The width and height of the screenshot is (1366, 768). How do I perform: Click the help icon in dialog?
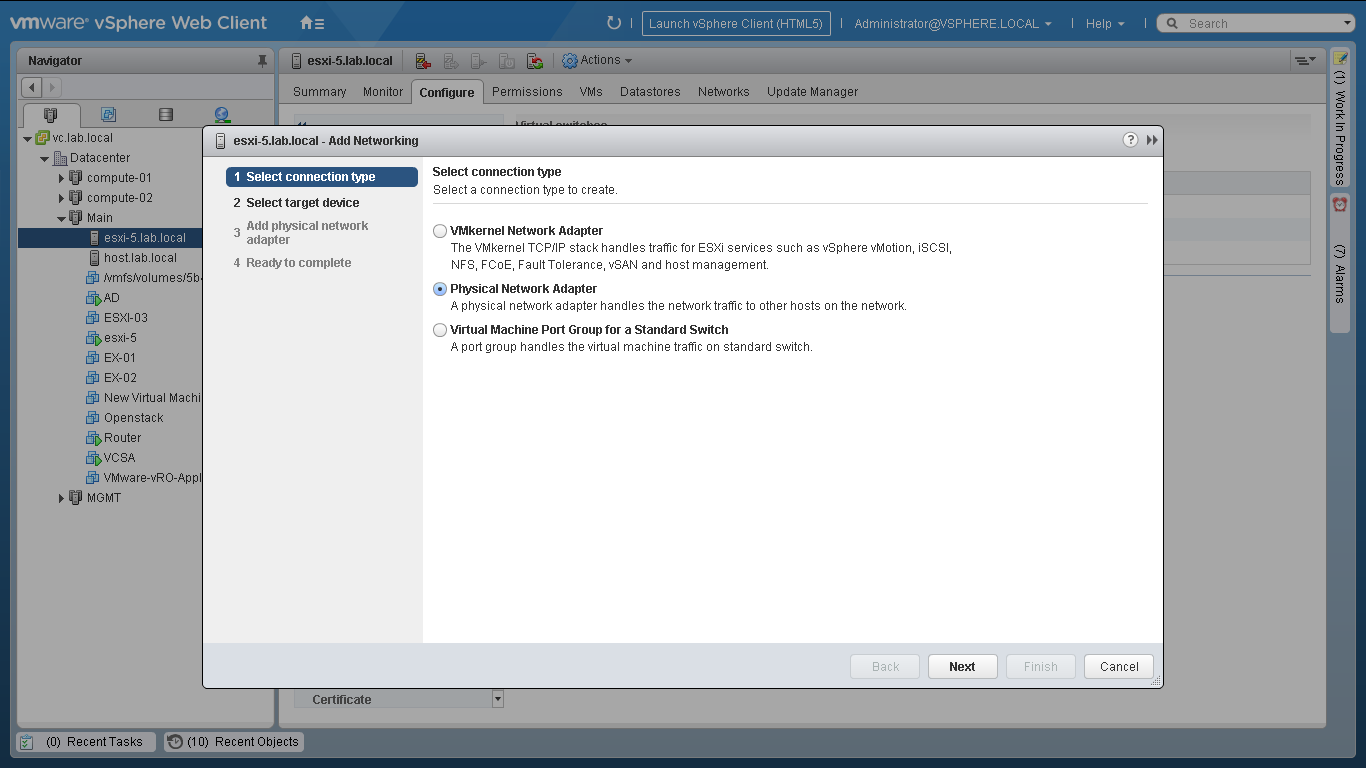1130,140
